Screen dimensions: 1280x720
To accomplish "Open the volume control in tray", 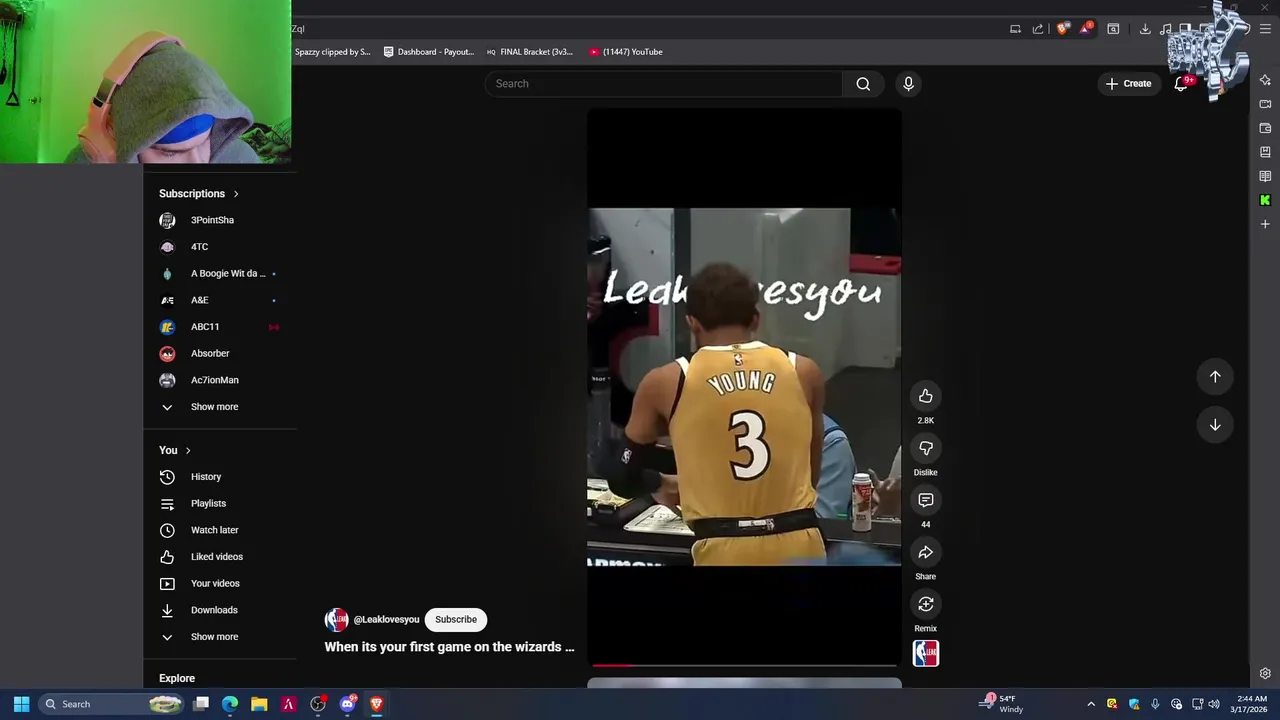I will tap(1214, 704).
